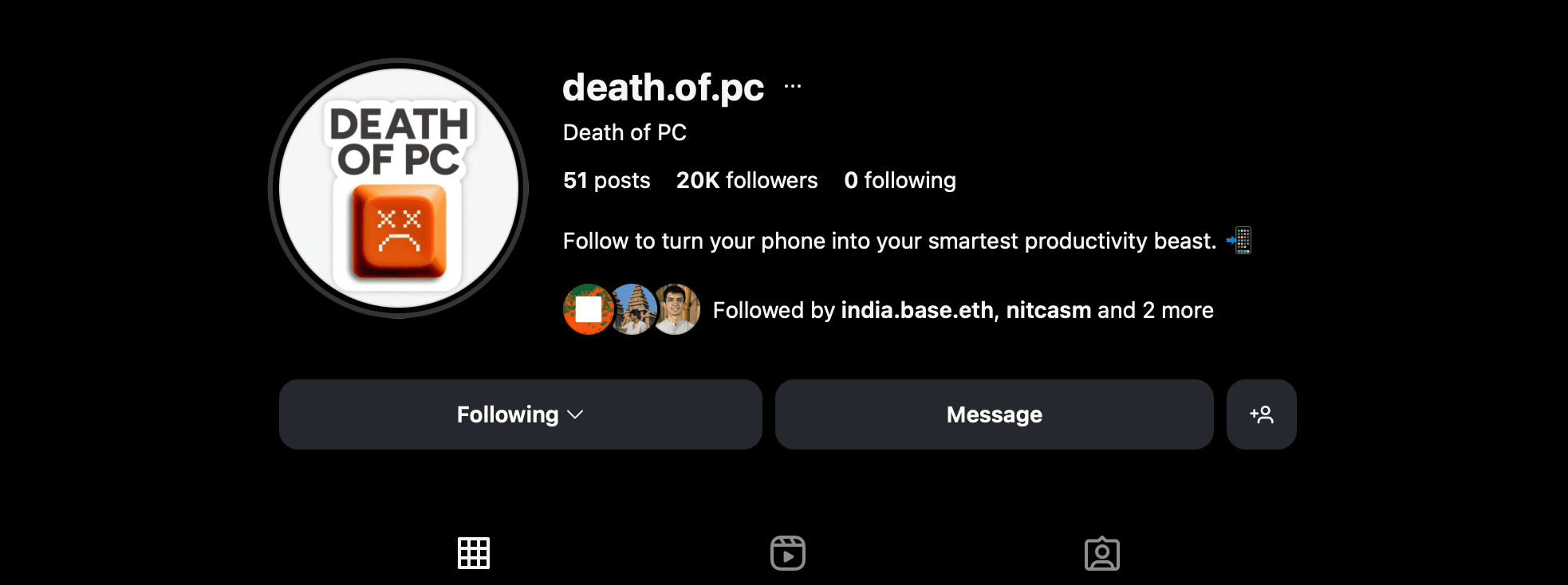Click the phone emoji in the bio
This screenshot has width=1568, height=585.
pyautogui.click(x=1240, y=240)
